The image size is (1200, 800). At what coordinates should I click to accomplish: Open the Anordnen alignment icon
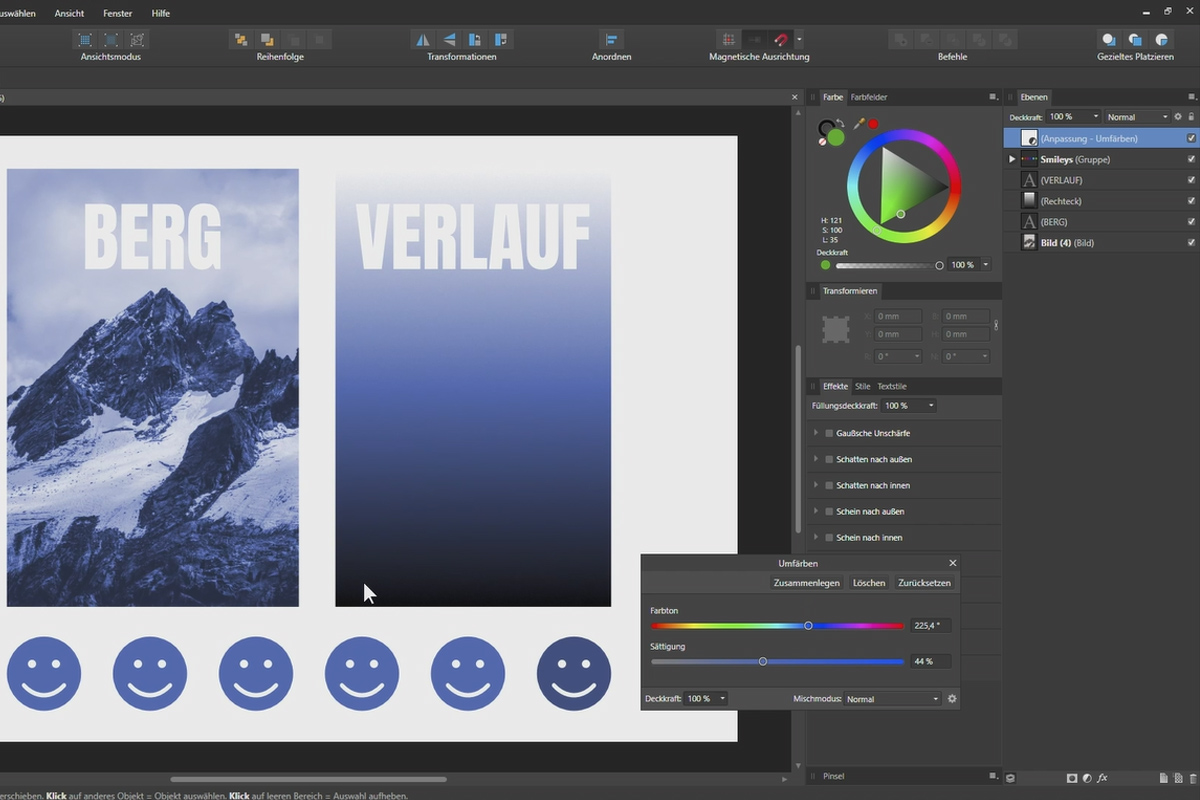pyautogui.click(x=611, y=39)
